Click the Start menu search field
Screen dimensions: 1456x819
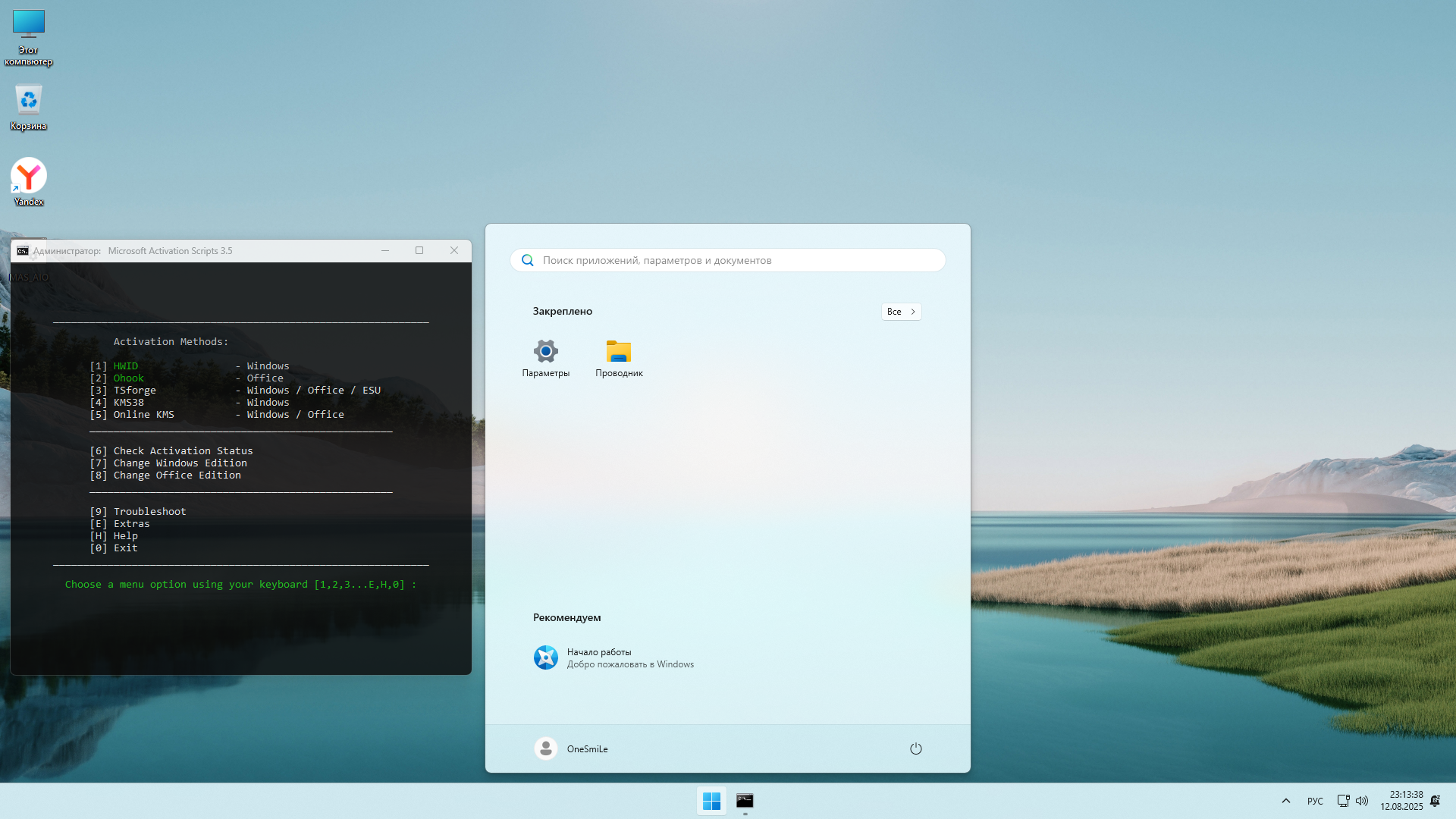(x=728, y=260)
